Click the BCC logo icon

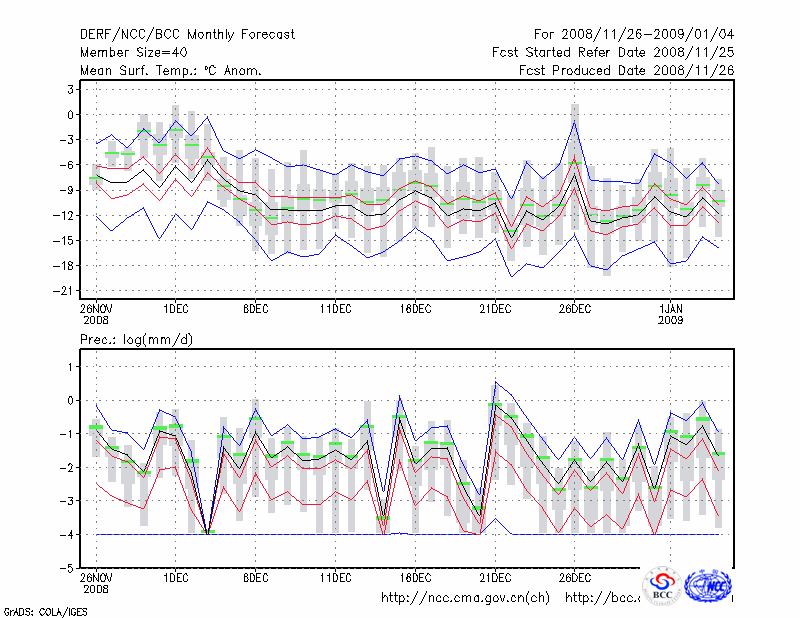pyautogui.click(x=662, y=587)
